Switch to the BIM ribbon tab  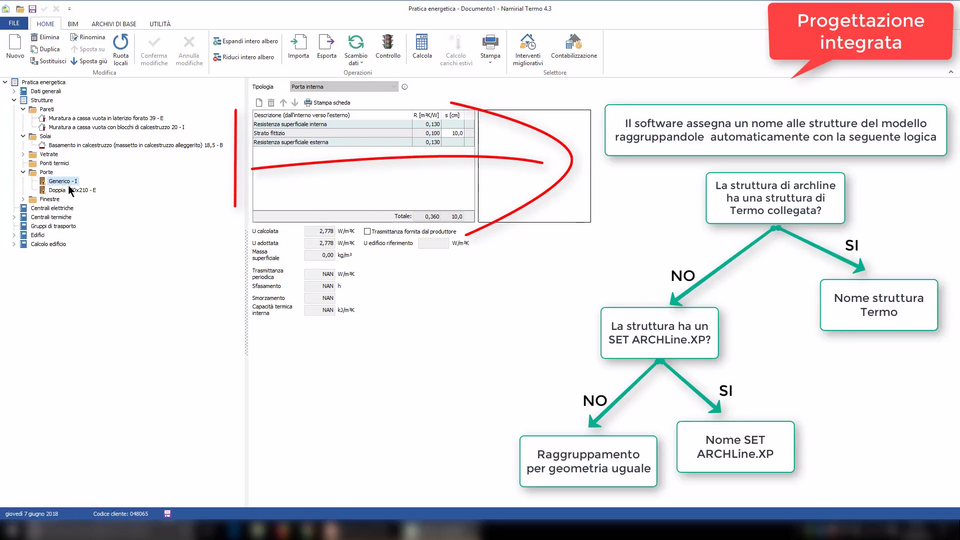73,24
